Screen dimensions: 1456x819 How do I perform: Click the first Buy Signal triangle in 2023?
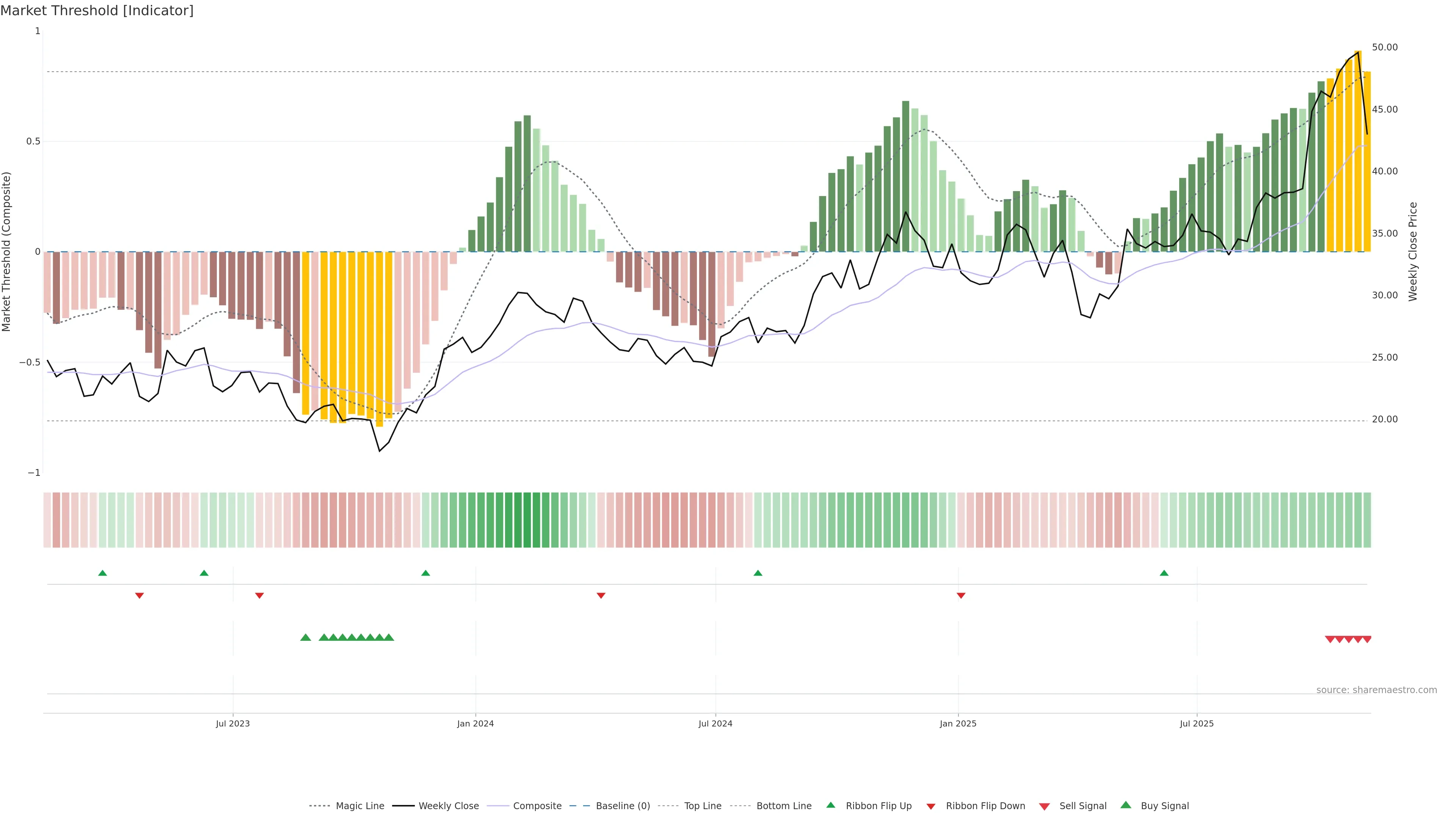305,637
